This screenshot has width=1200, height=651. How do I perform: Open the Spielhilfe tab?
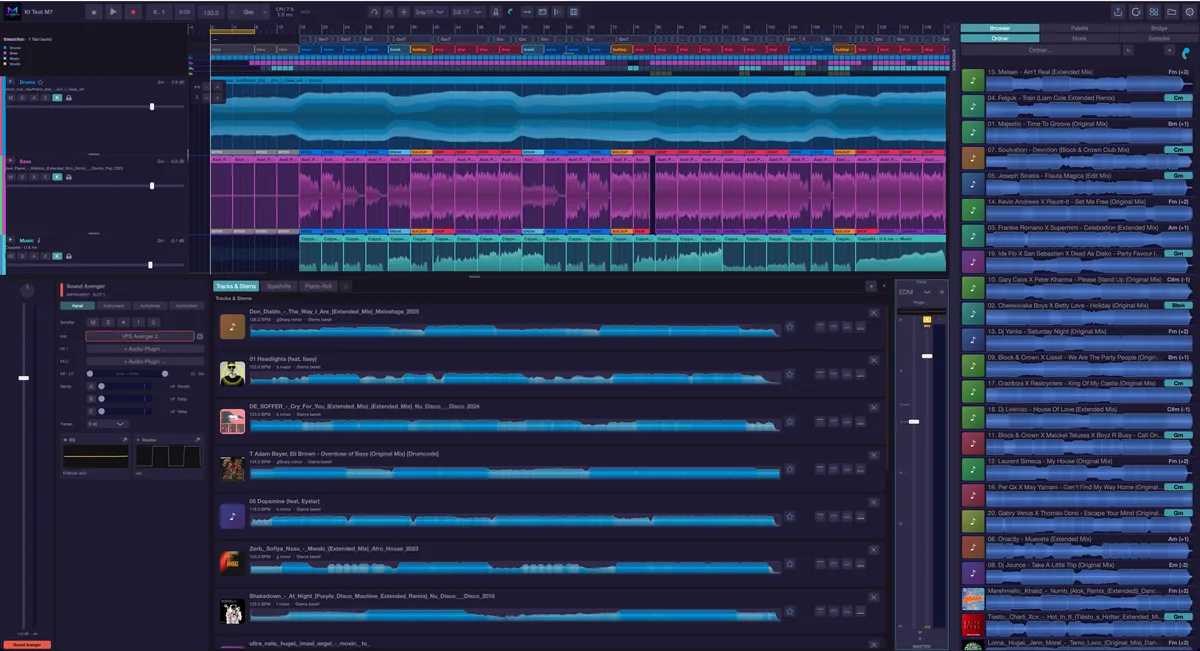coord(279,286)
